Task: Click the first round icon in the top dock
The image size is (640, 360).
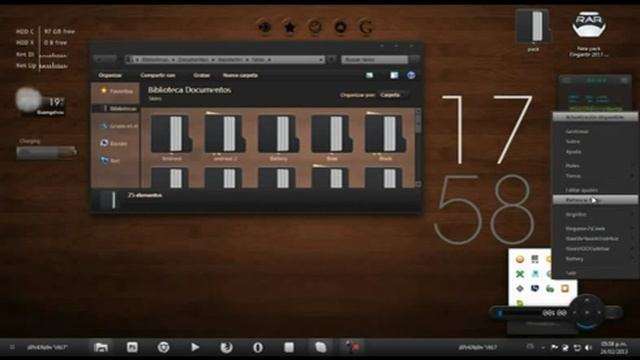Action: pos(264,27)
